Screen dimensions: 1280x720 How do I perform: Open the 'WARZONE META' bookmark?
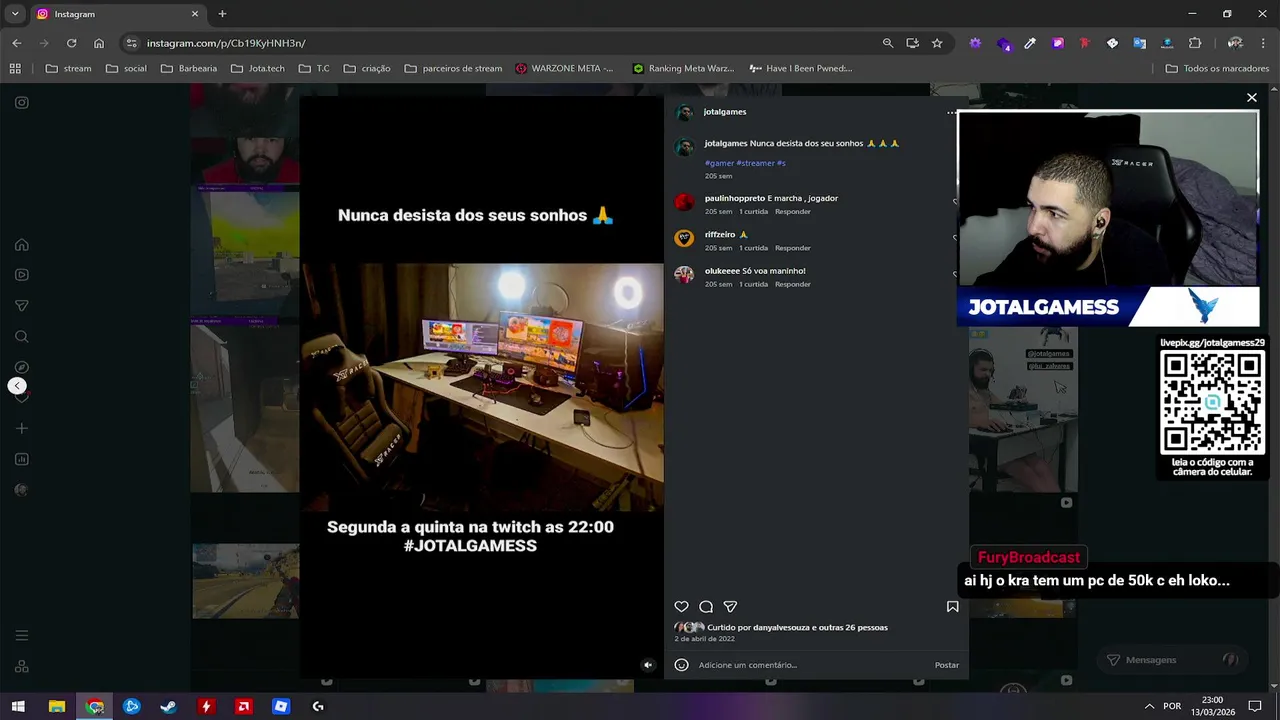tap(564, 68)
